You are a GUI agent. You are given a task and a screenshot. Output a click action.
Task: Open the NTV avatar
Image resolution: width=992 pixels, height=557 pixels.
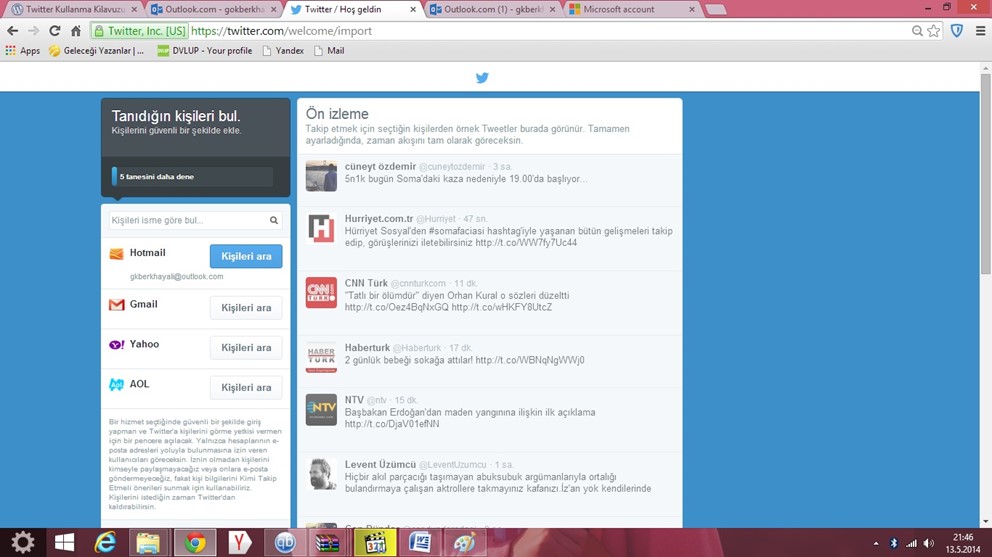[x=321, y=409]
